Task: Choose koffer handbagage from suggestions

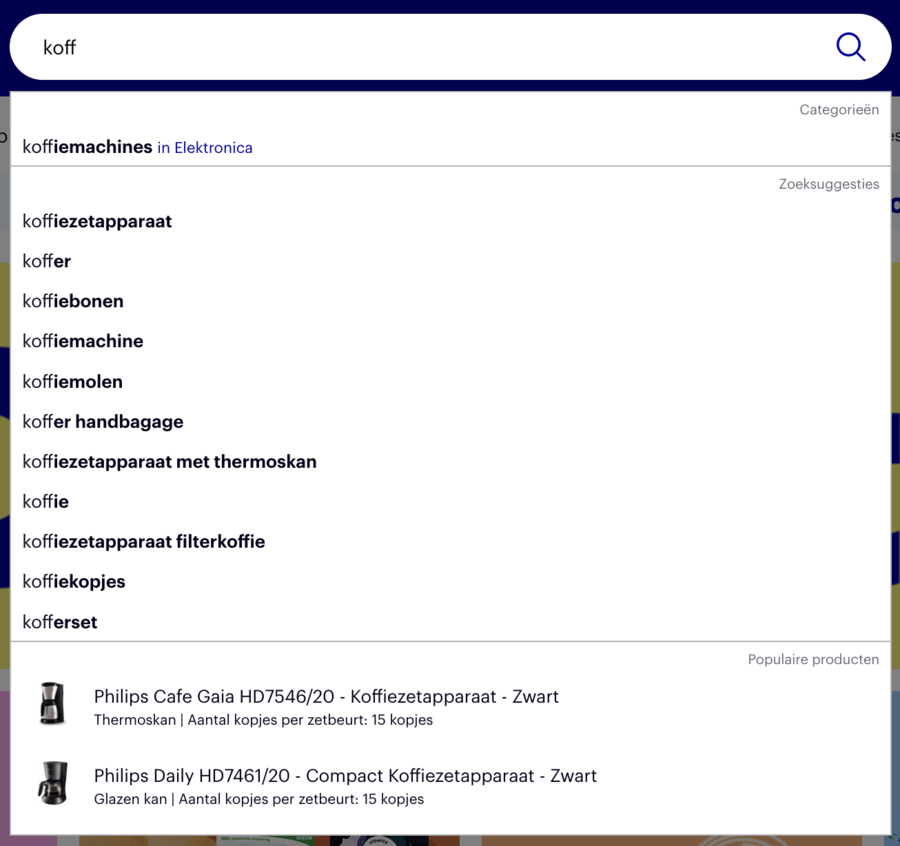Action: (103, 421)
